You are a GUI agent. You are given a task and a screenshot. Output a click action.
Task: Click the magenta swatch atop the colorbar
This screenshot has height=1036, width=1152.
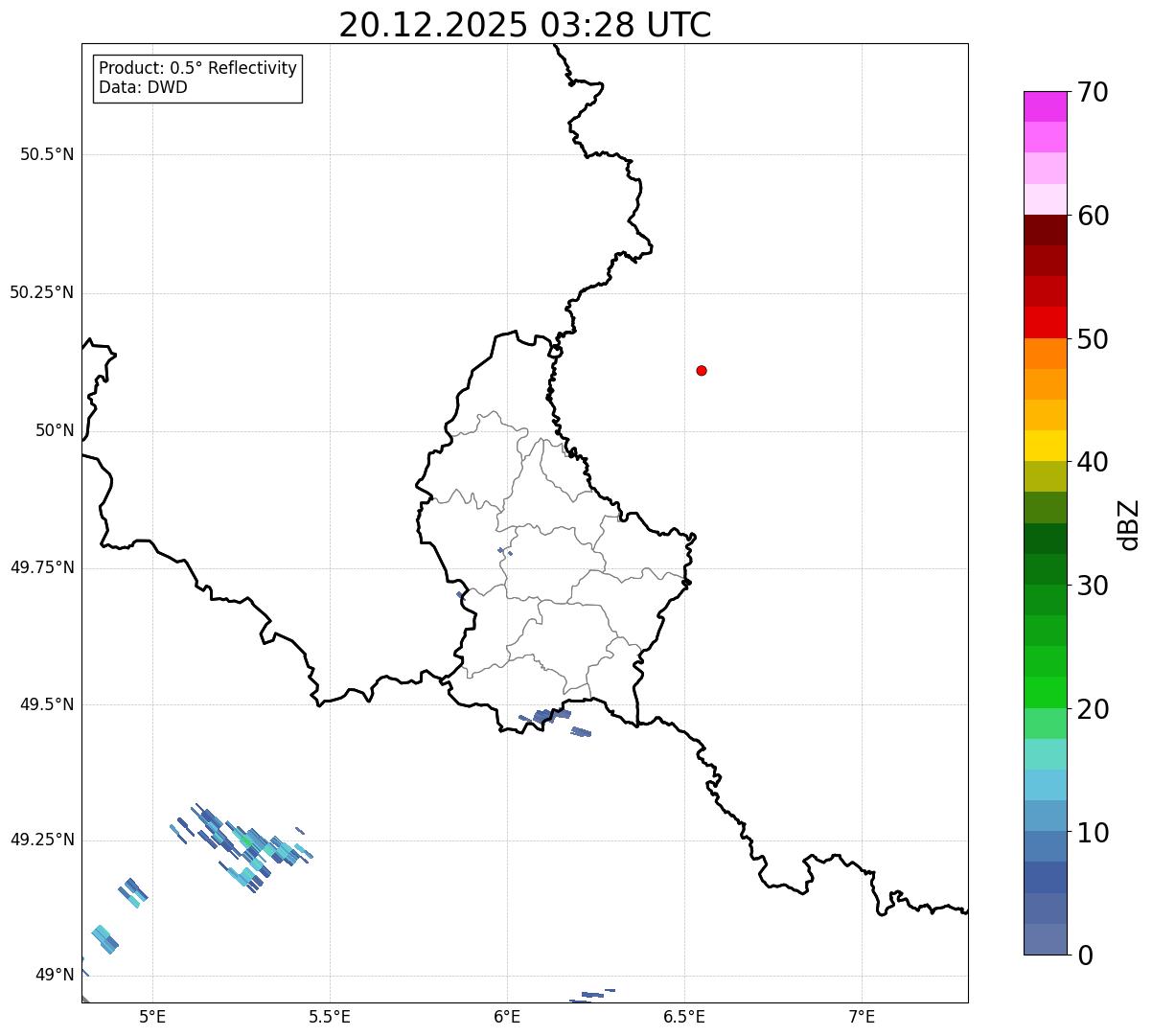point(1045,106)
